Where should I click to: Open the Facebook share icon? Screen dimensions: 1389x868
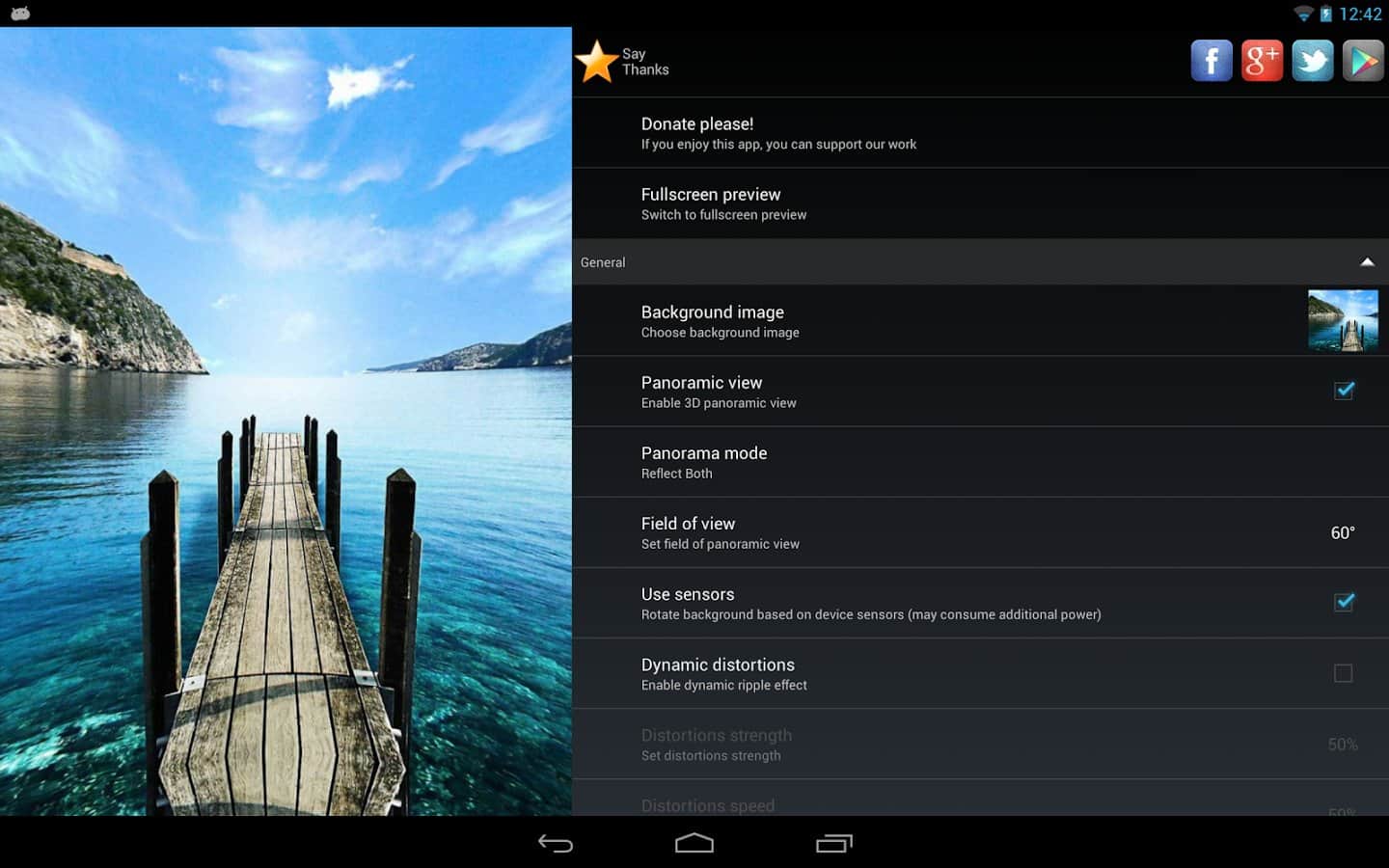(1211, 62)
